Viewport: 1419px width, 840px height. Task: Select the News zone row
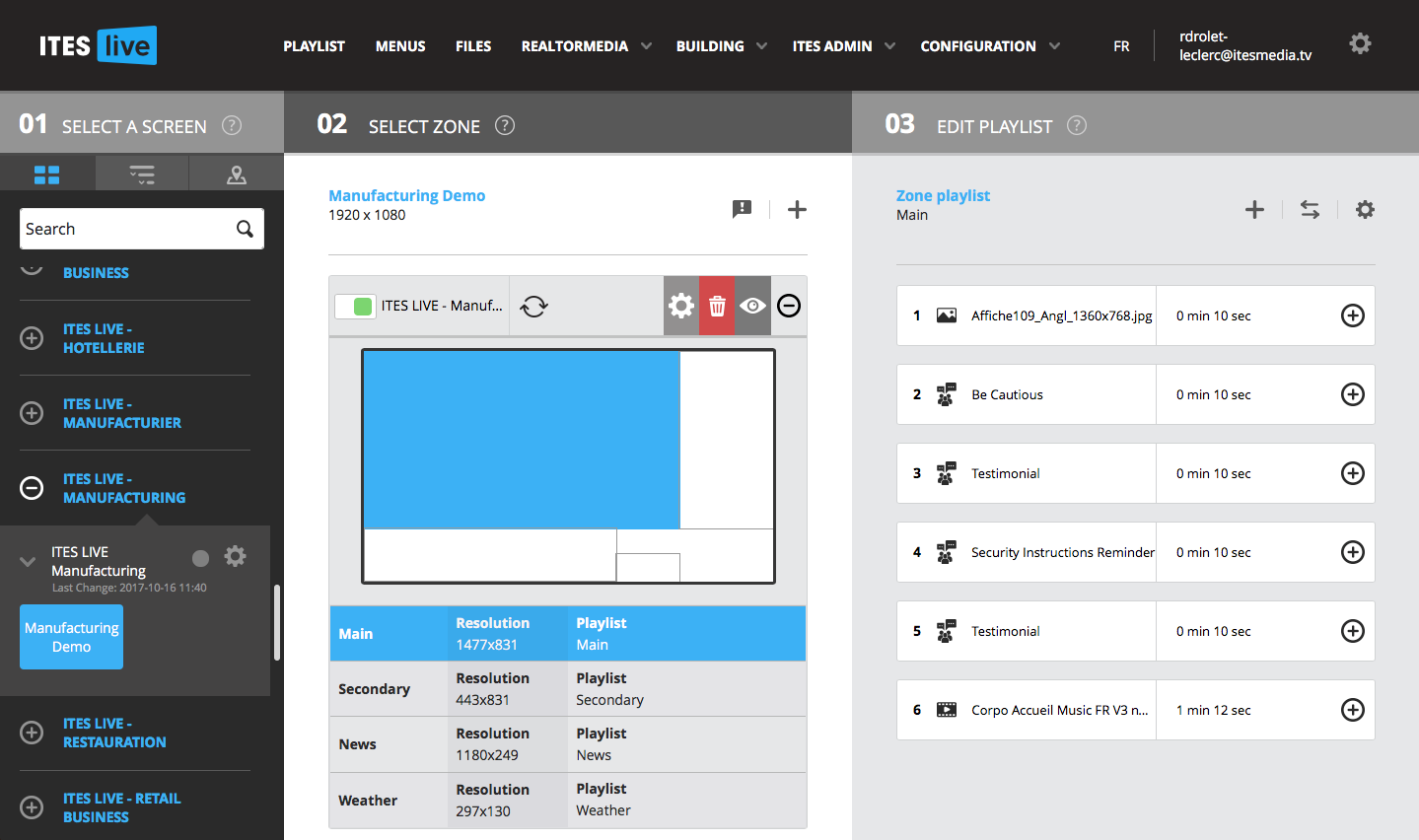click(x=568, y=744)
